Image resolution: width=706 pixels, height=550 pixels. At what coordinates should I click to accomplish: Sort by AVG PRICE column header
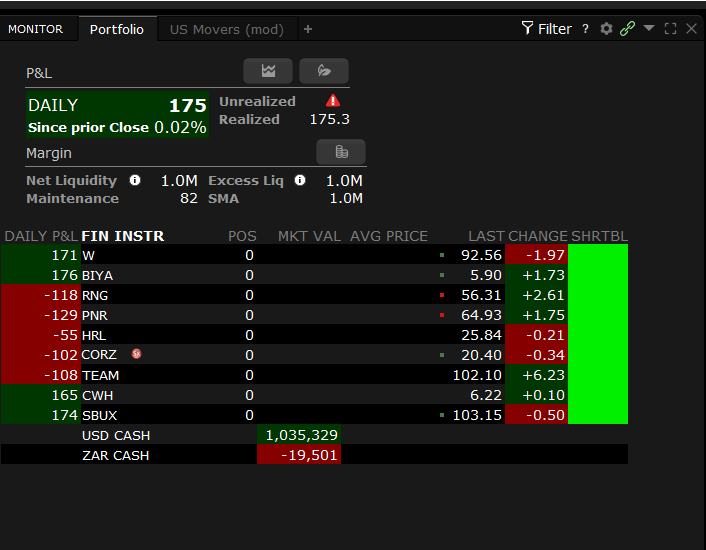coord(389,236)
